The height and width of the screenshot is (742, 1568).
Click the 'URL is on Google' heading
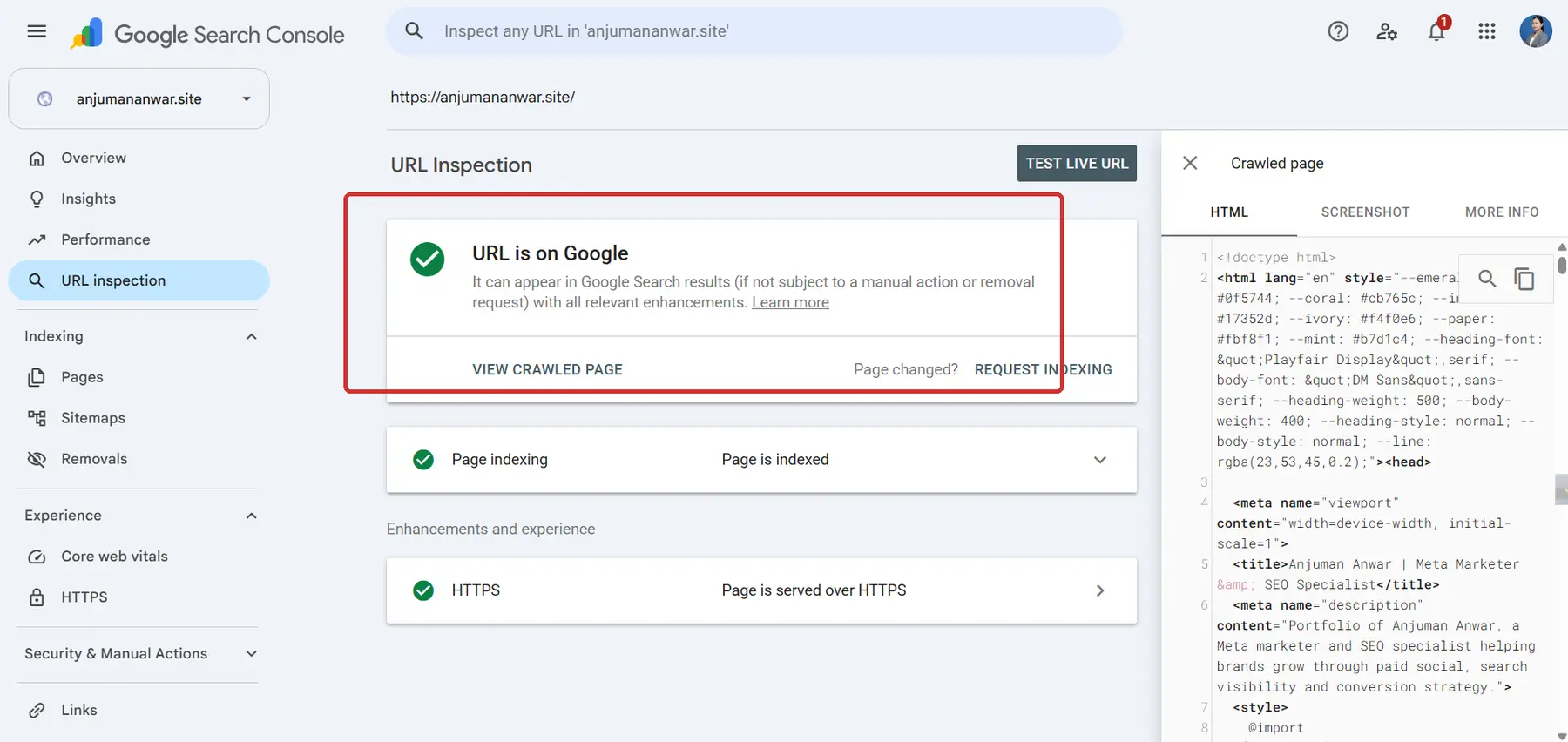pos(550,253)
